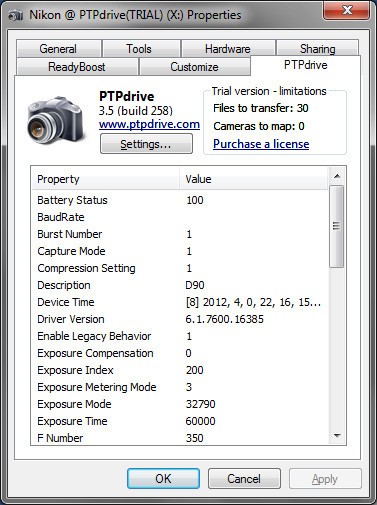
Task: Click the scrollbar down arrow
Action: coord(337,436)
